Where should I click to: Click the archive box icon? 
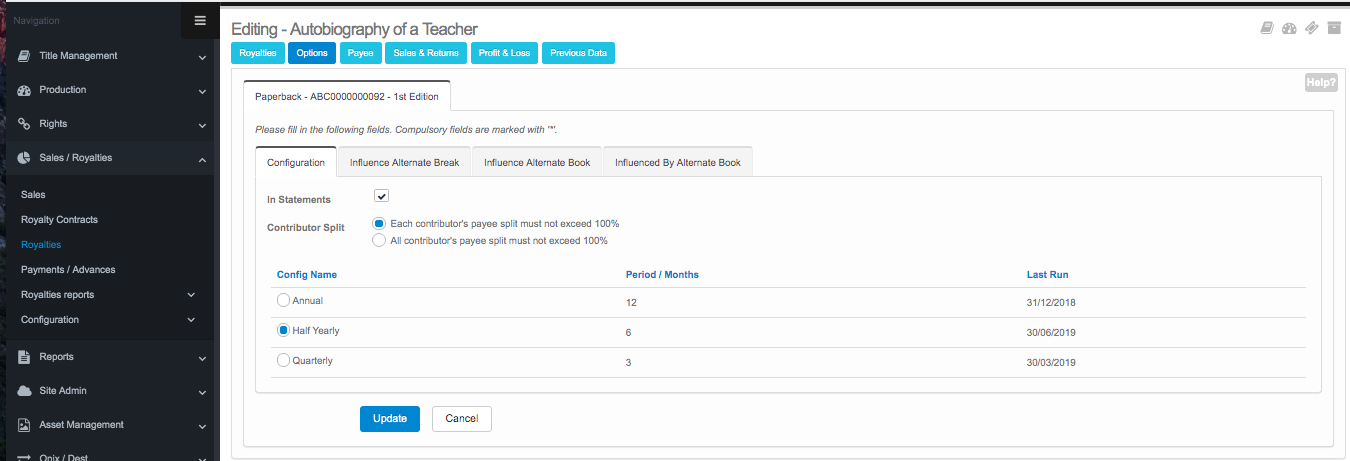point(1333,28)
